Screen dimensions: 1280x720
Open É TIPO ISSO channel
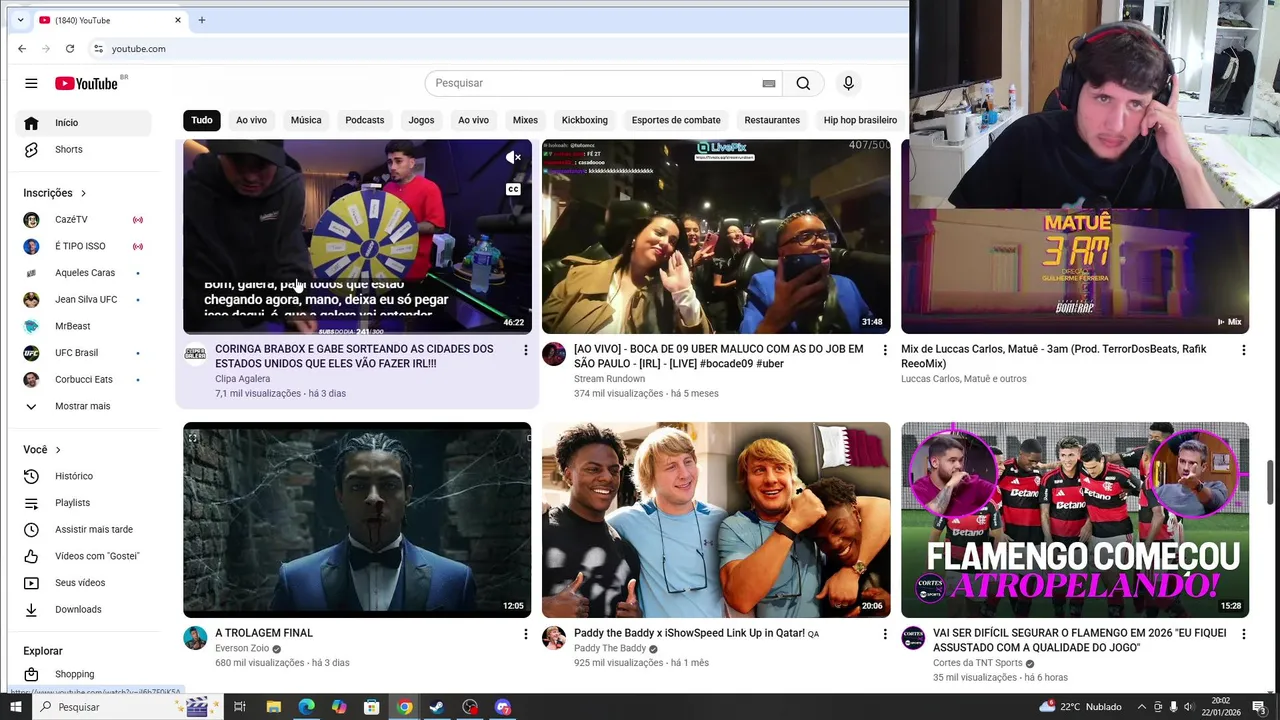(x=84, y=246)
